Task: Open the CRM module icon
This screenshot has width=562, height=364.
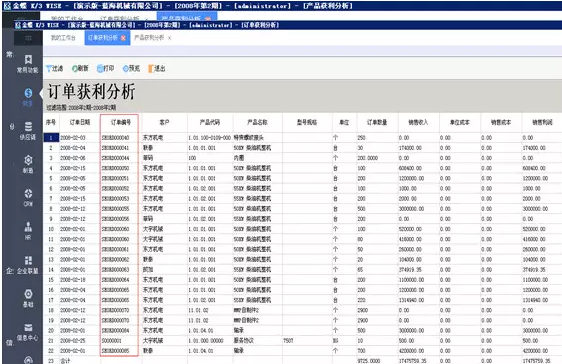Action: click(x=28, y=198)
